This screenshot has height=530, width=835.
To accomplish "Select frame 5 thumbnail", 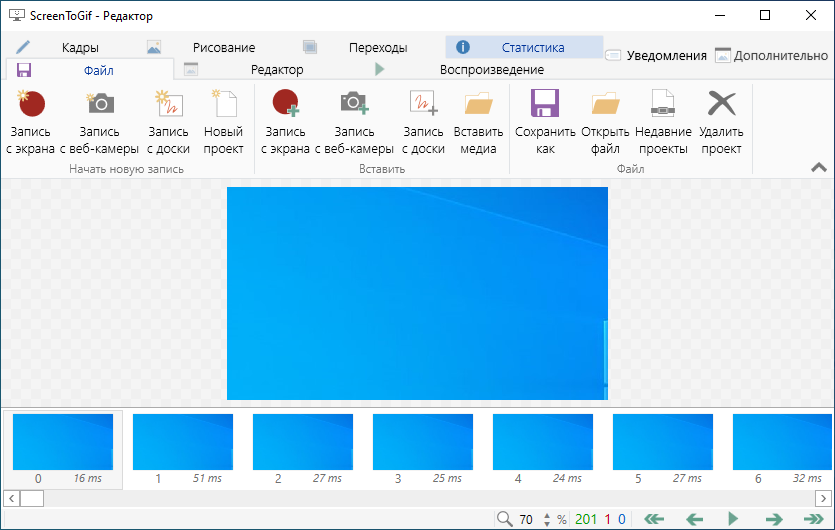I will (663, 442).
